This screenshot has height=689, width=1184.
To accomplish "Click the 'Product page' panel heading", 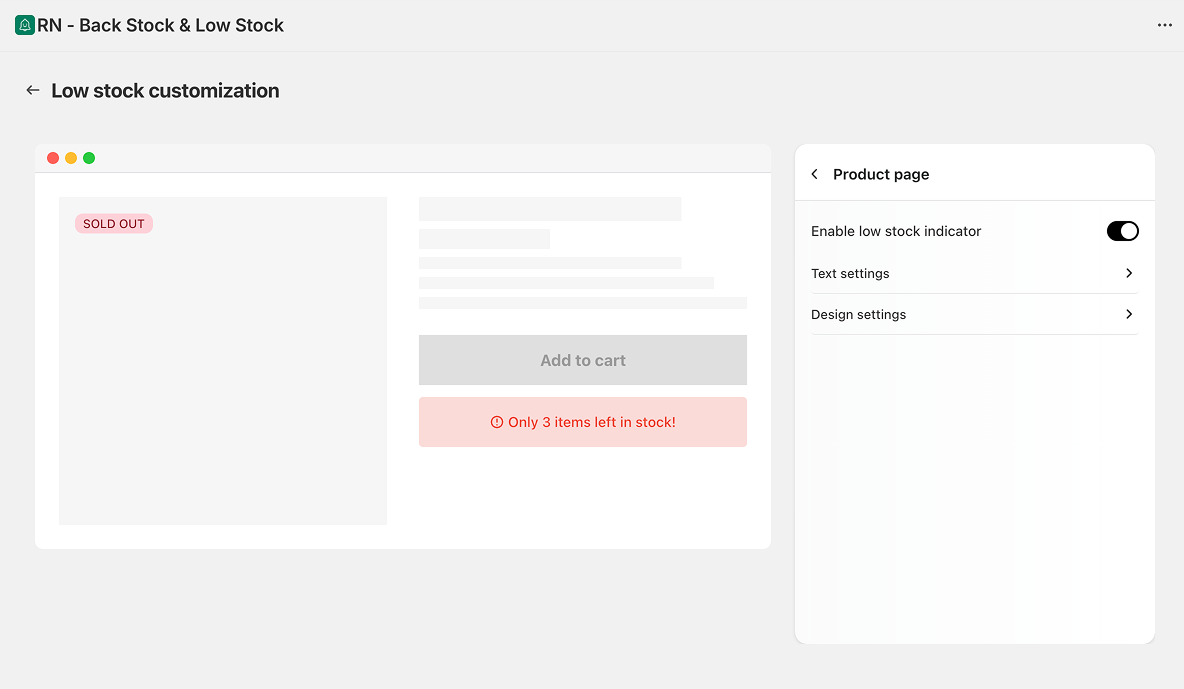I will tap(881, 174).
